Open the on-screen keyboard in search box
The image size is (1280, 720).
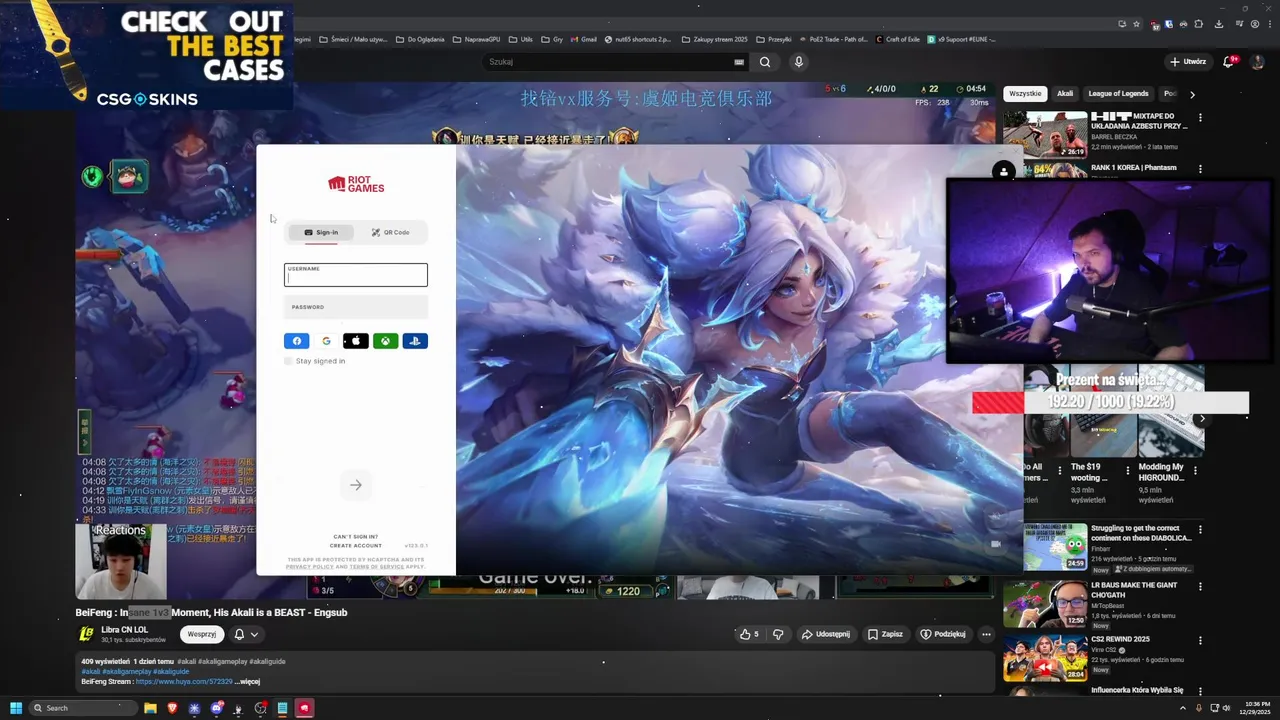pos(739,62)
